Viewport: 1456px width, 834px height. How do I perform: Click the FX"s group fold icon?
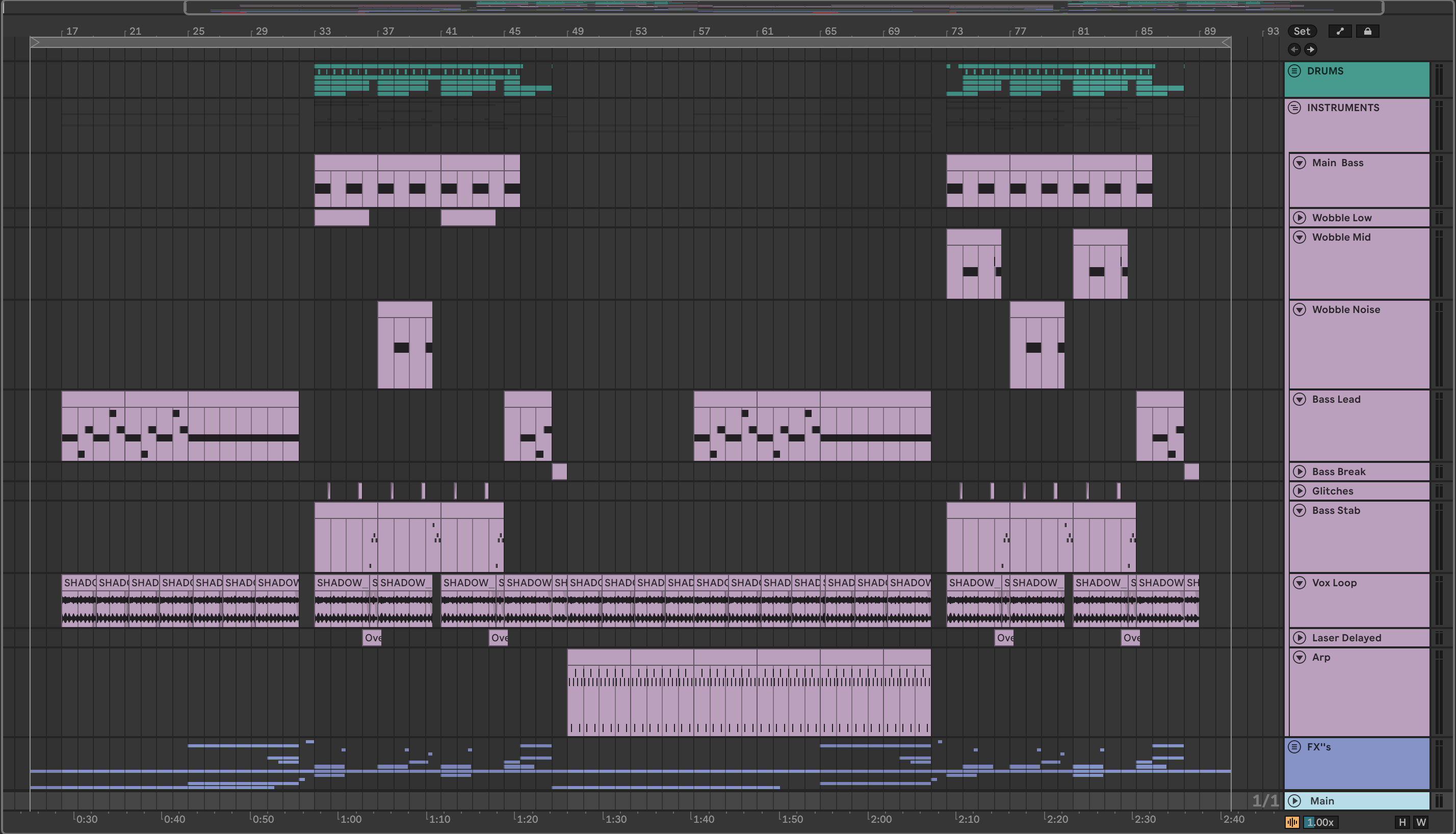tap(1294, 747)
